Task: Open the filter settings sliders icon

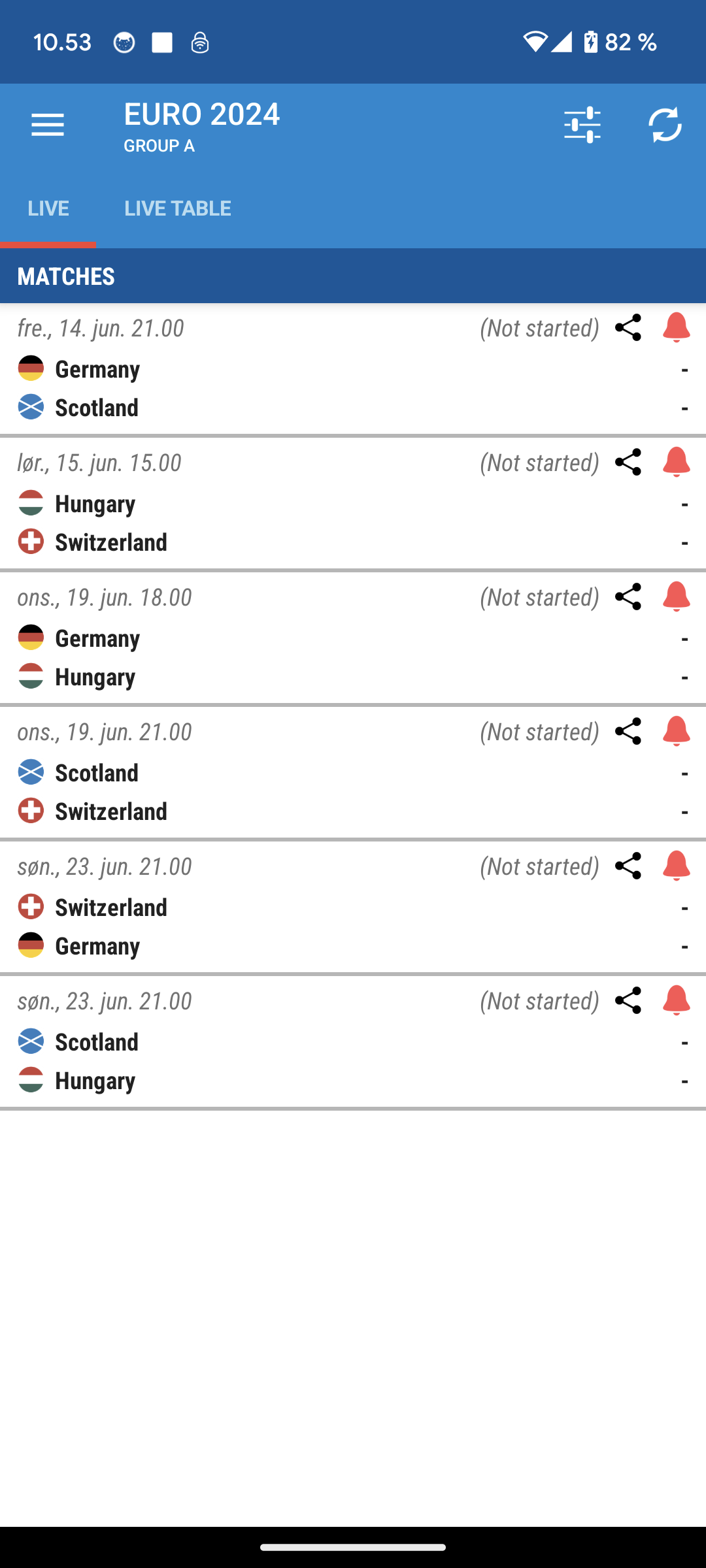Action: (582, 125)
